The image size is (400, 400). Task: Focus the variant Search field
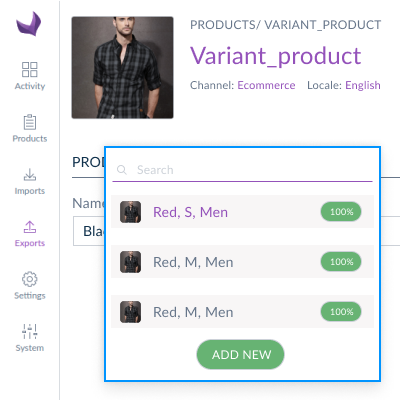[242, 170]
